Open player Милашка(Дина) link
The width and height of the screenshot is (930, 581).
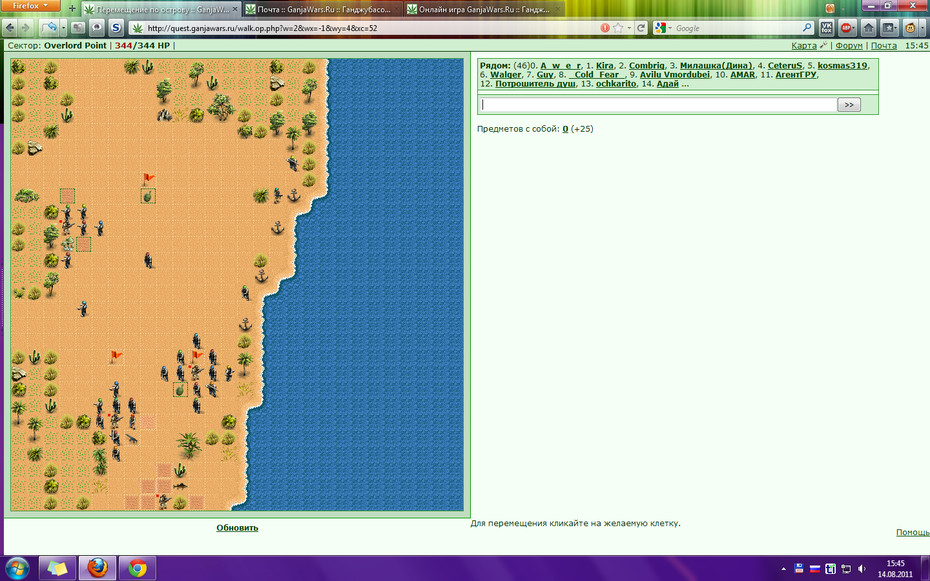[716, 66]
